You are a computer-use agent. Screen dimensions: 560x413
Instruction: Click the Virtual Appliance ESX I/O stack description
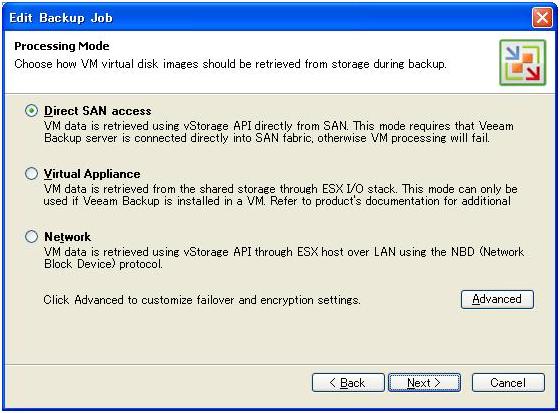tap(280, 195)
